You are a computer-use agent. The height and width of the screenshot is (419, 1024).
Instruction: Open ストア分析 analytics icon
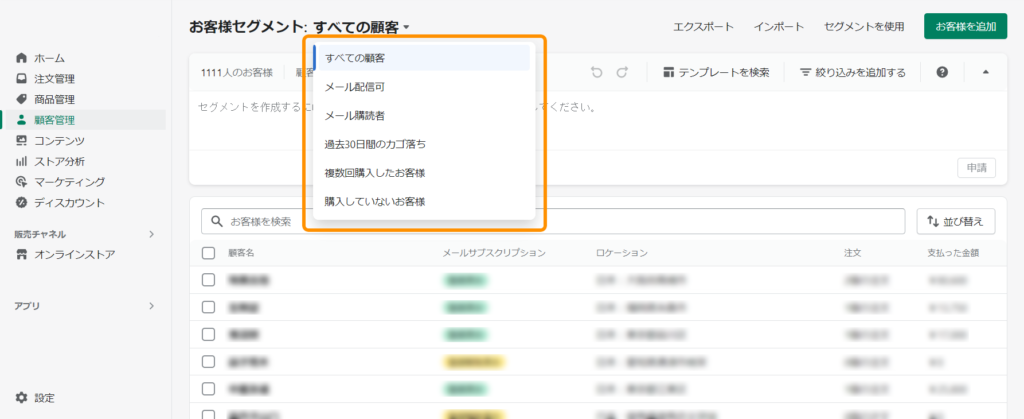tap(21, 161)
